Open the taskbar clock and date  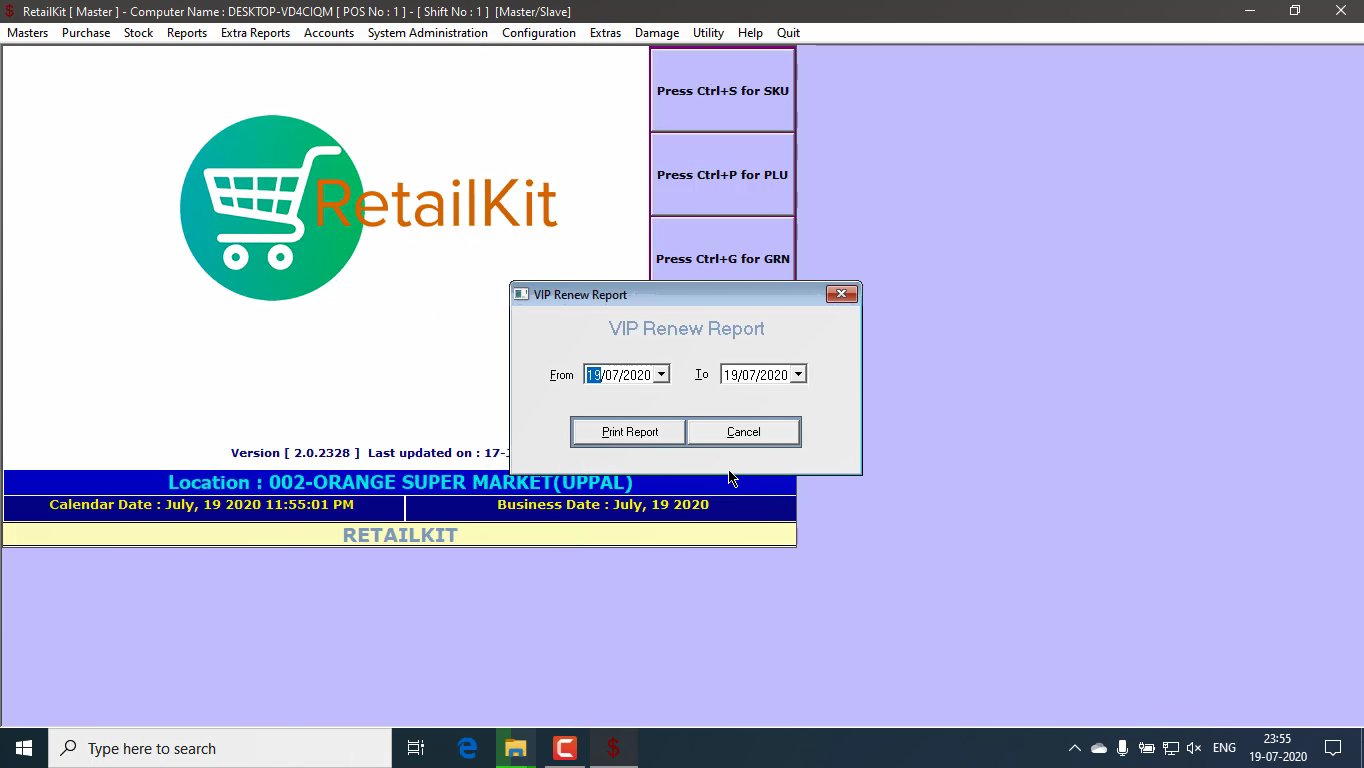click(x=1277, y=748)
